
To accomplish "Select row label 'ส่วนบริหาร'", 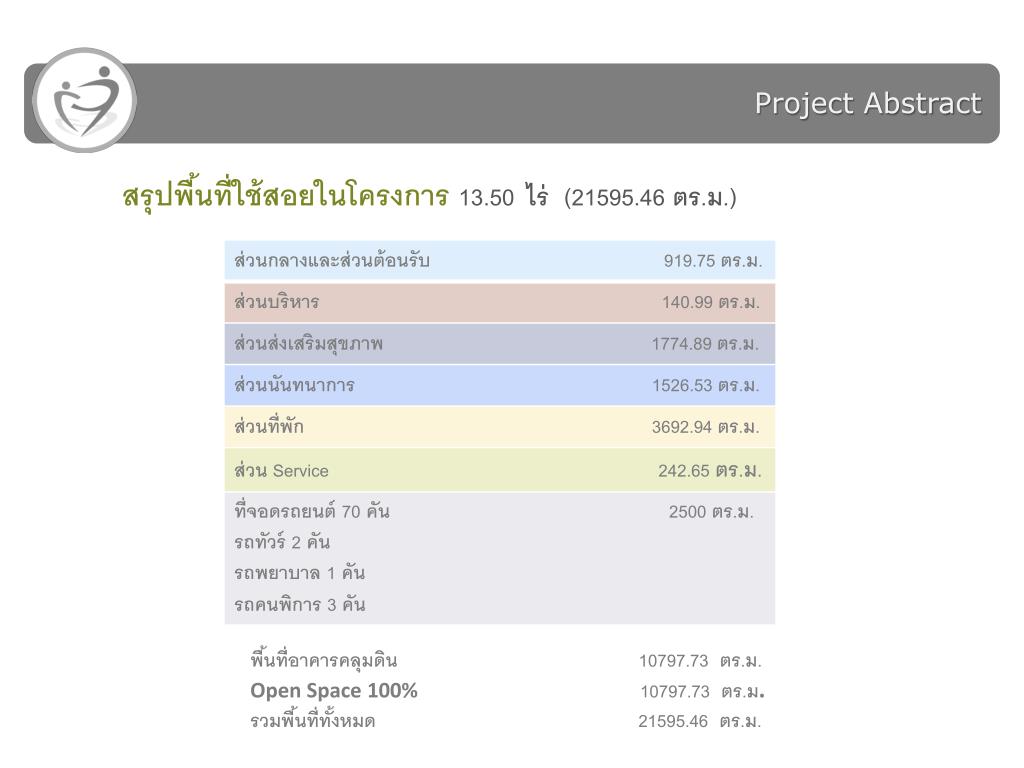I will pos(277,302).
